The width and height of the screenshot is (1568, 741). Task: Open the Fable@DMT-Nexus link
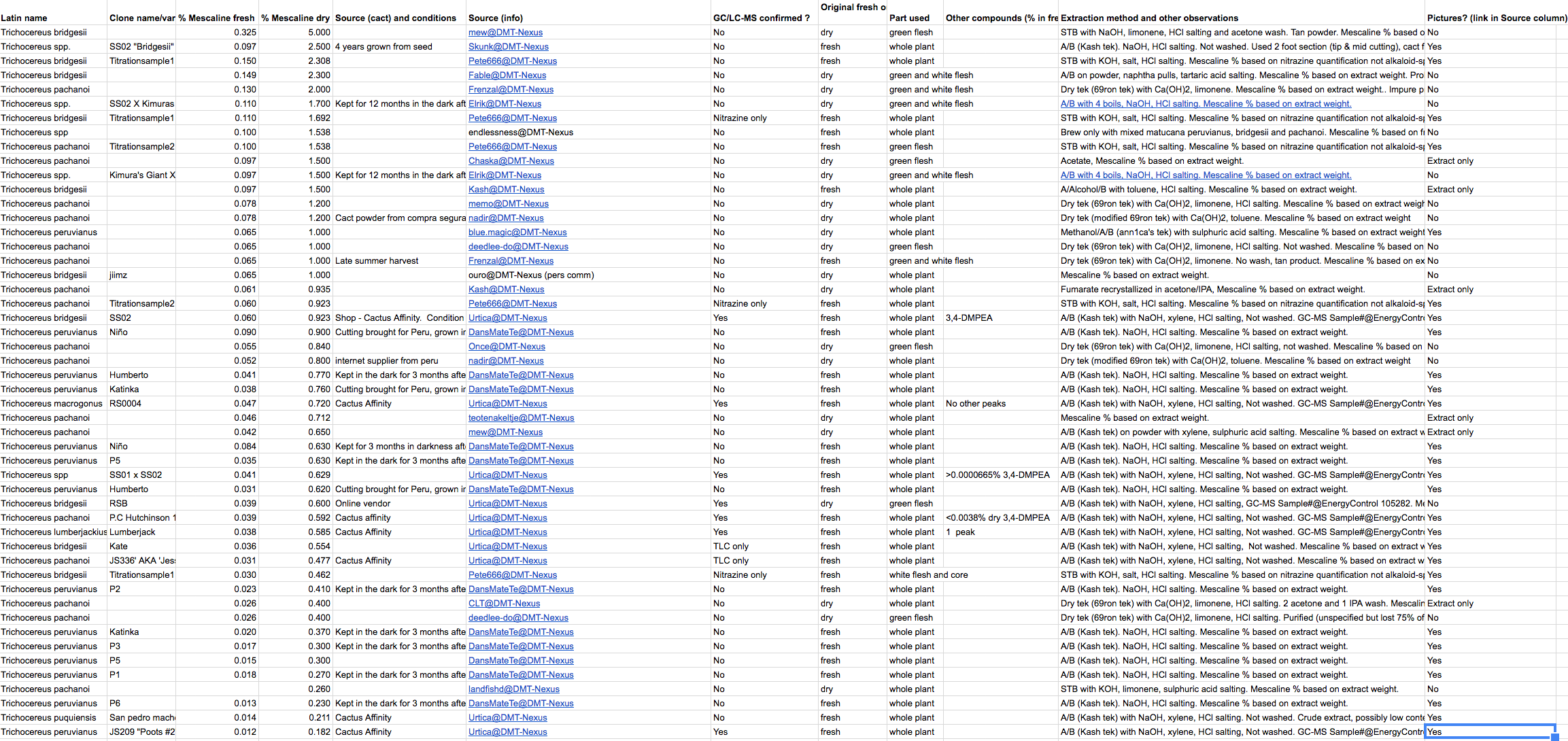(x=507, y=75)
